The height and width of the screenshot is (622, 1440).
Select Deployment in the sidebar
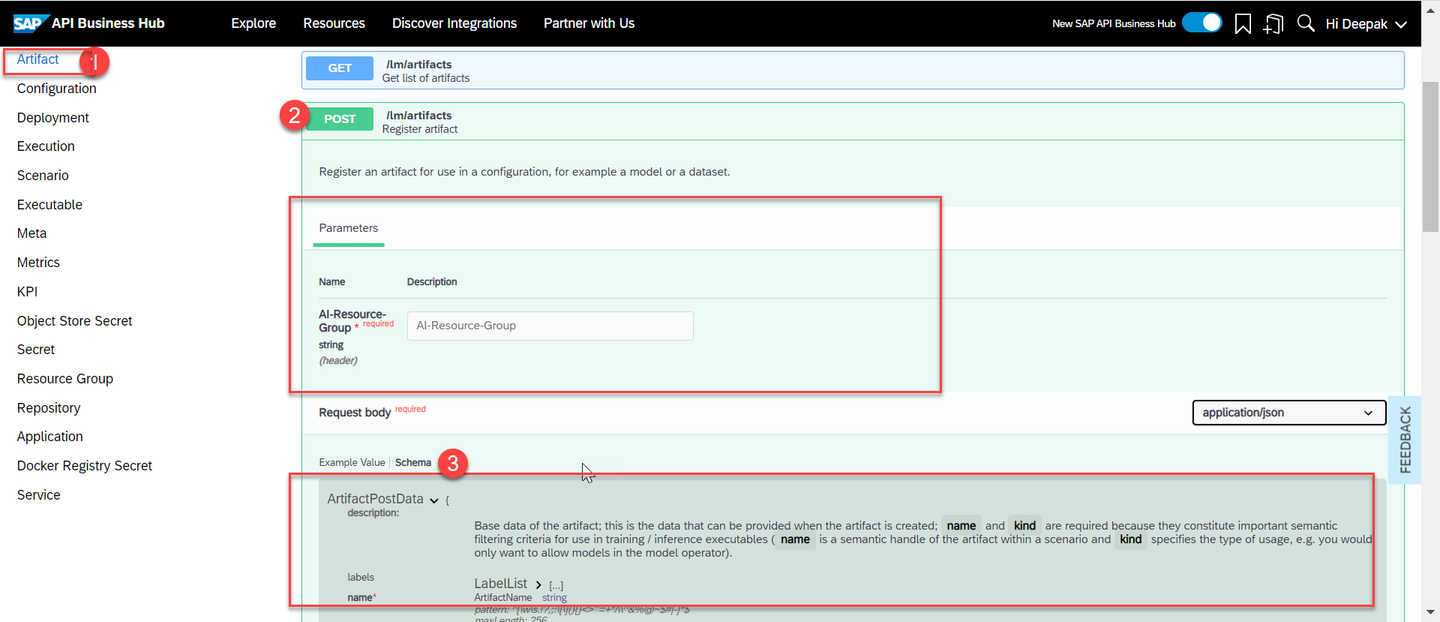[x=53, y=117]
